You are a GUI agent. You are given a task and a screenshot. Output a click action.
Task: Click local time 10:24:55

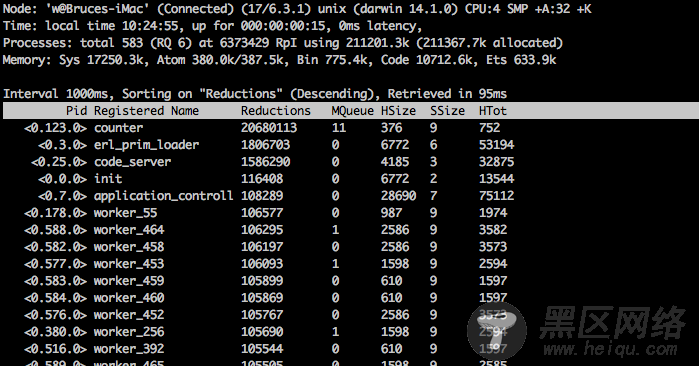(112, 26)
